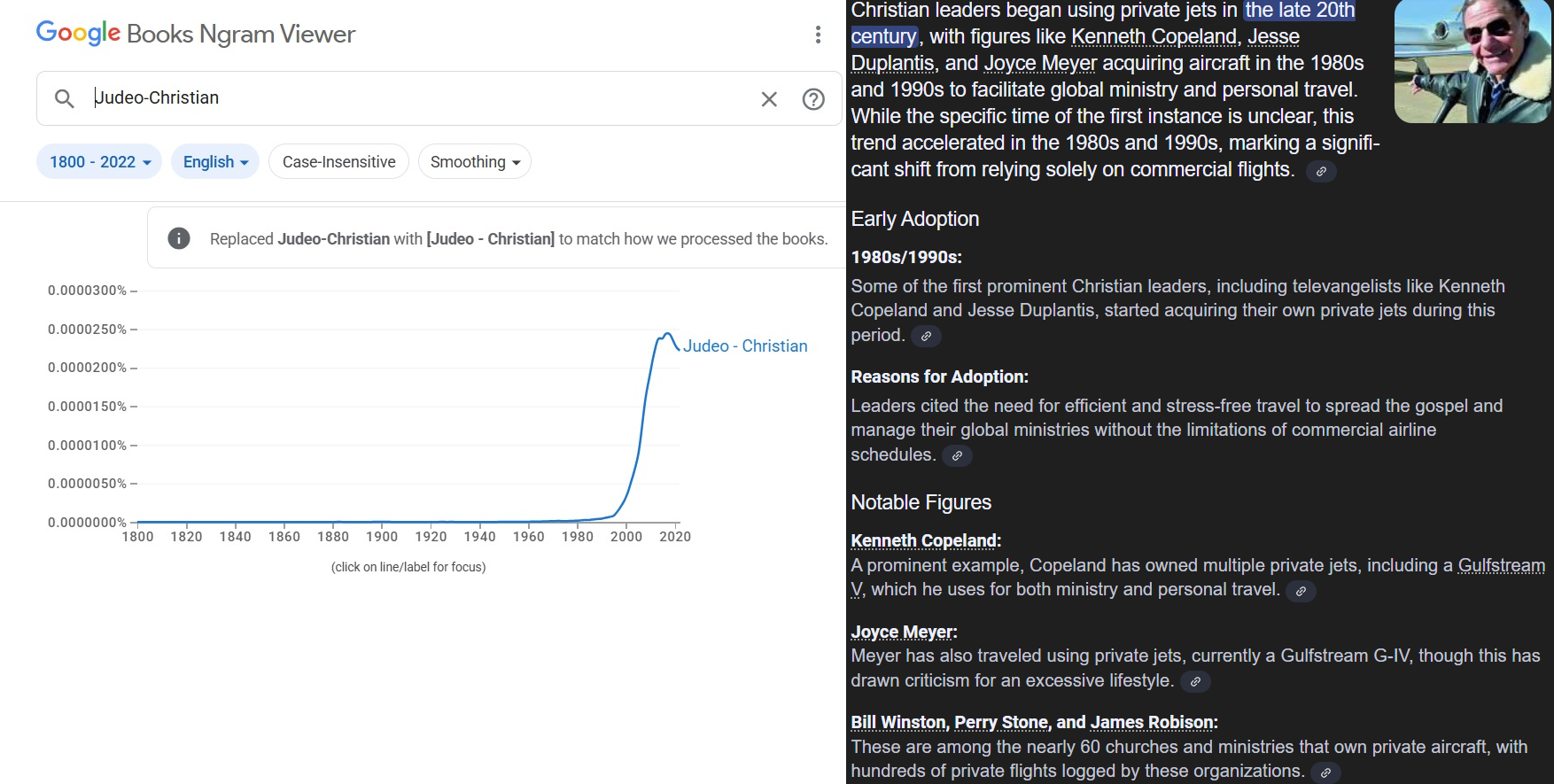1554x784 pixels.
Task: Open the English corpus dropdown
Action: tap(215, 162)
